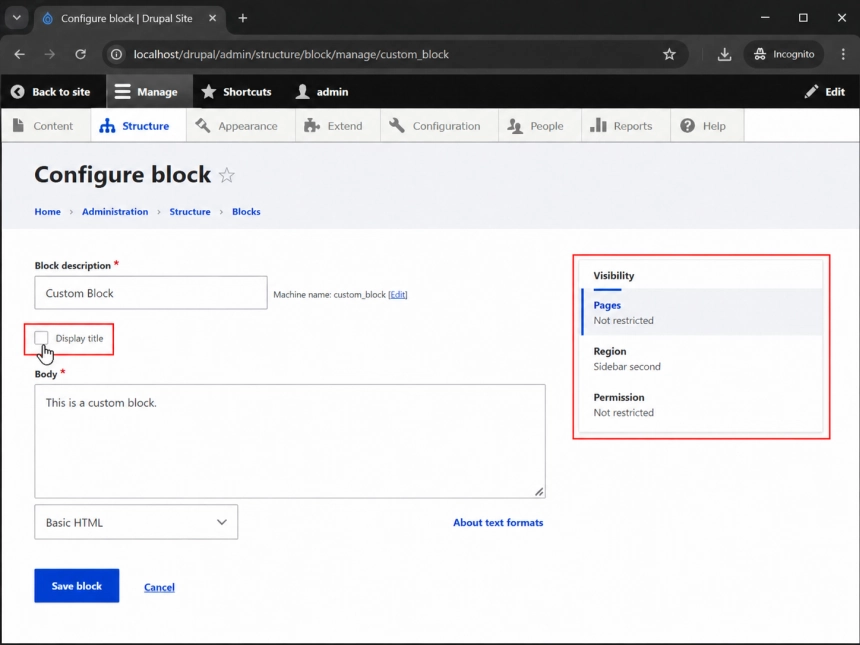Viewport: 860px width, 645px height.
Task: Click the Edit pencil toolbar button
Action: pyautogui.click(x=825, y=92)
